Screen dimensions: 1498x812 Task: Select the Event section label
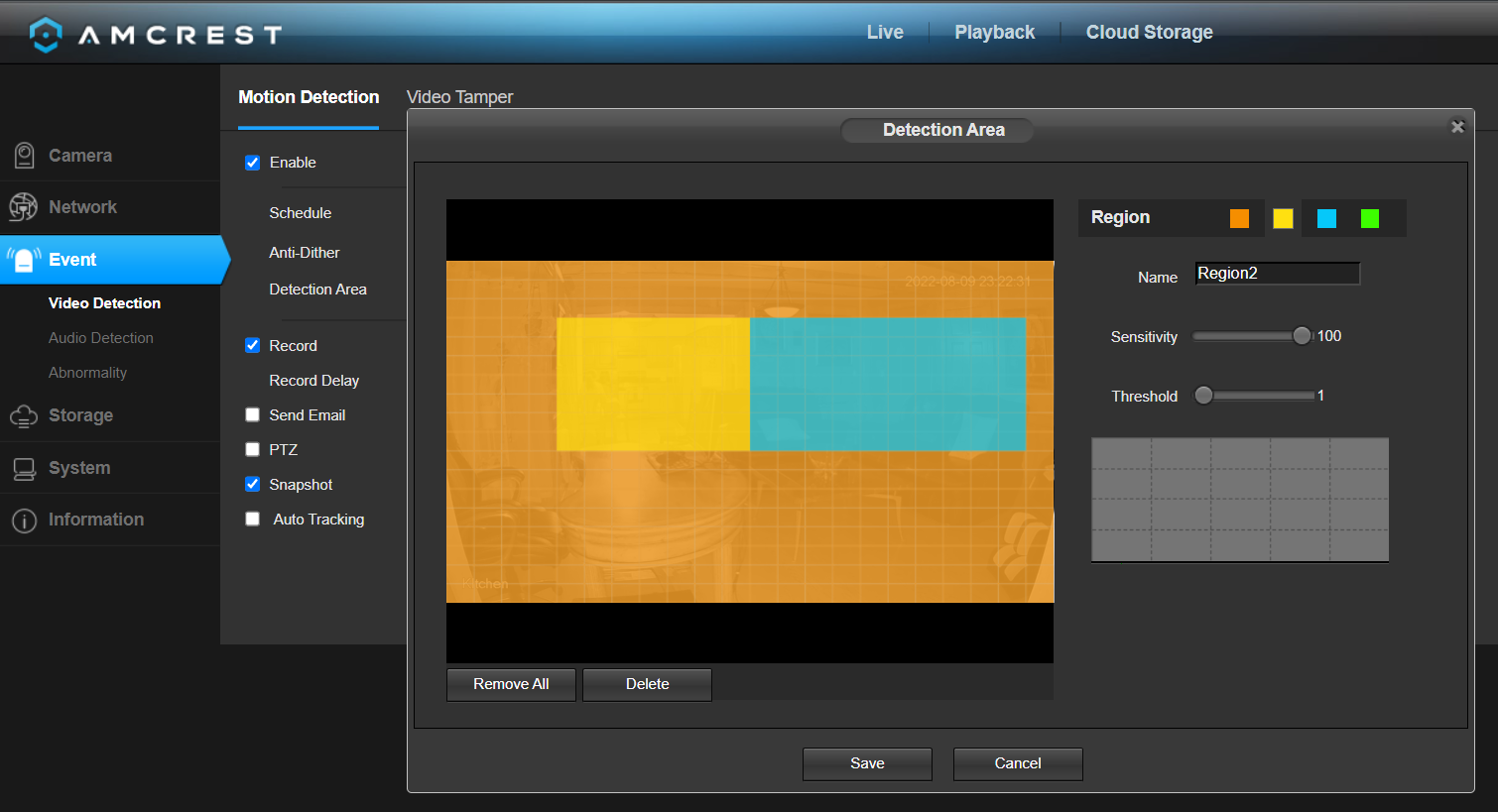[72, 260]
